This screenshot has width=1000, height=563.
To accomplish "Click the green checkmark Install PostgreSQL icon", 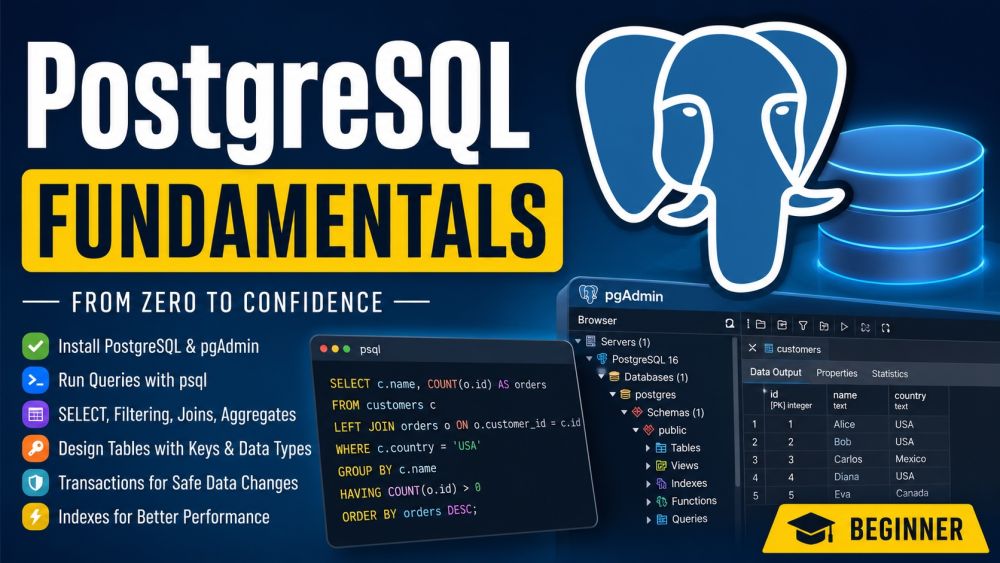I will (36, 346).
